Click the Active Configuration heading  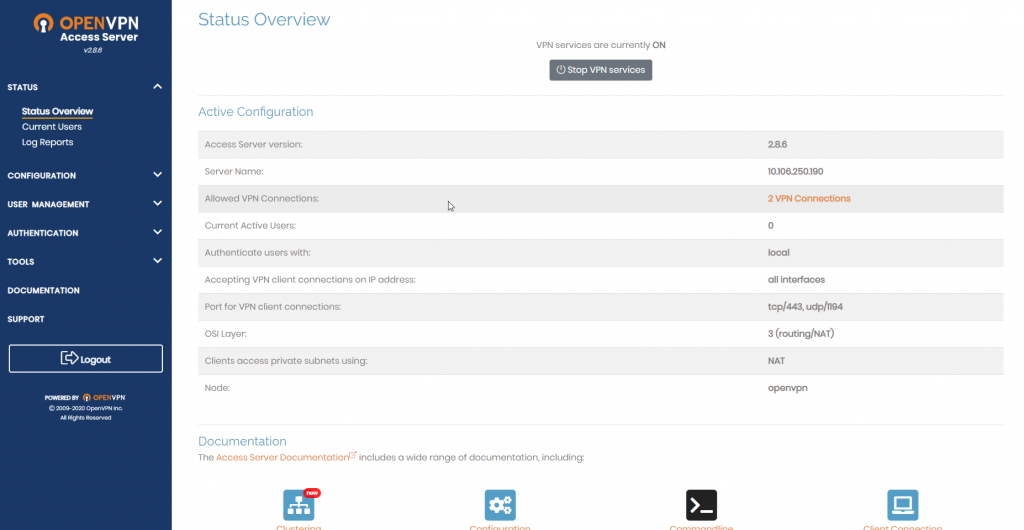pyautogui.click(x=255, y=112)
